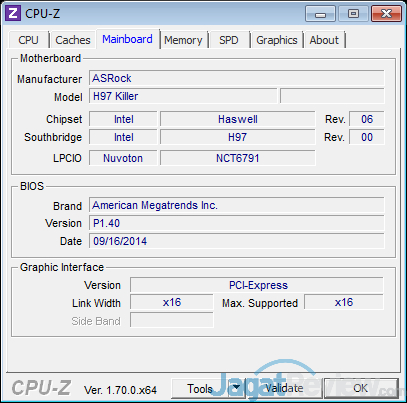Minimize the CPU-Z window

pos(320,14)
